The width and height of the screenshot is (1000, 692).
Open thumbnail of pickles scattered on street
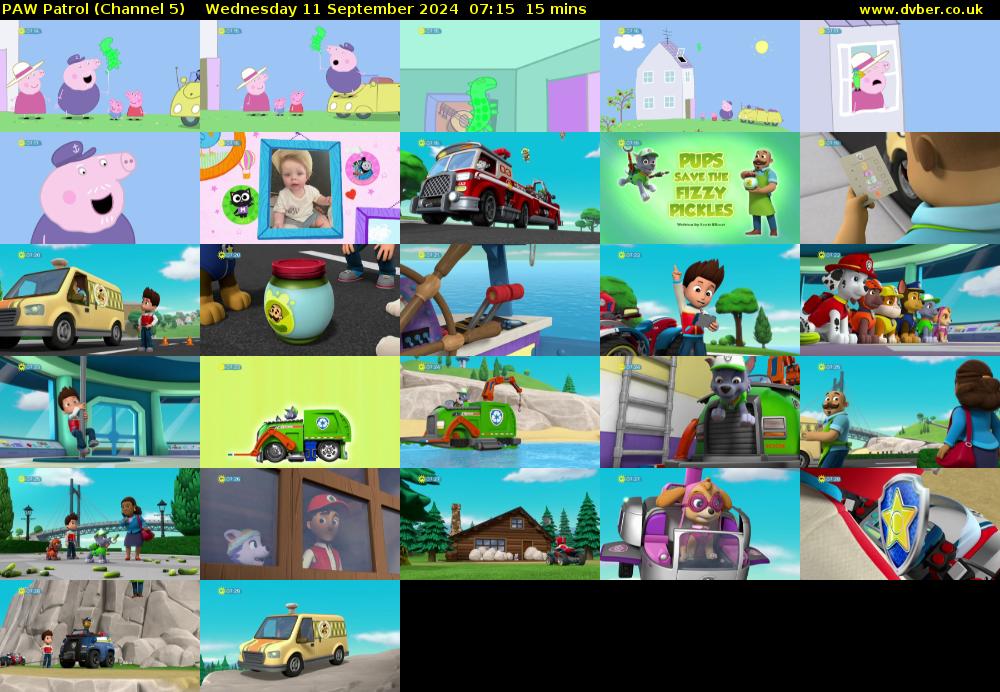(x=99, y=524)
